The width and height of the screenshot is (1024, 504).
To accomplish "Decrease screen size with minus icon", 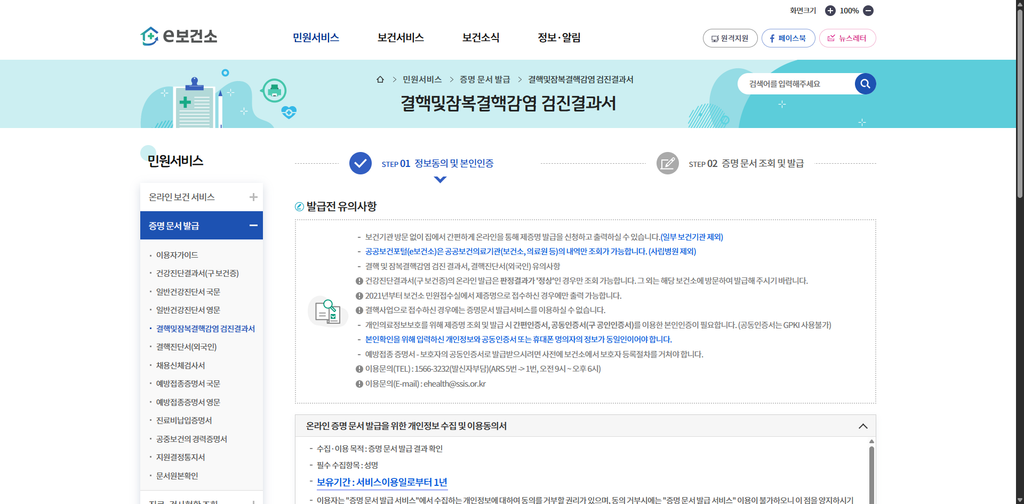I will (868, 10).
